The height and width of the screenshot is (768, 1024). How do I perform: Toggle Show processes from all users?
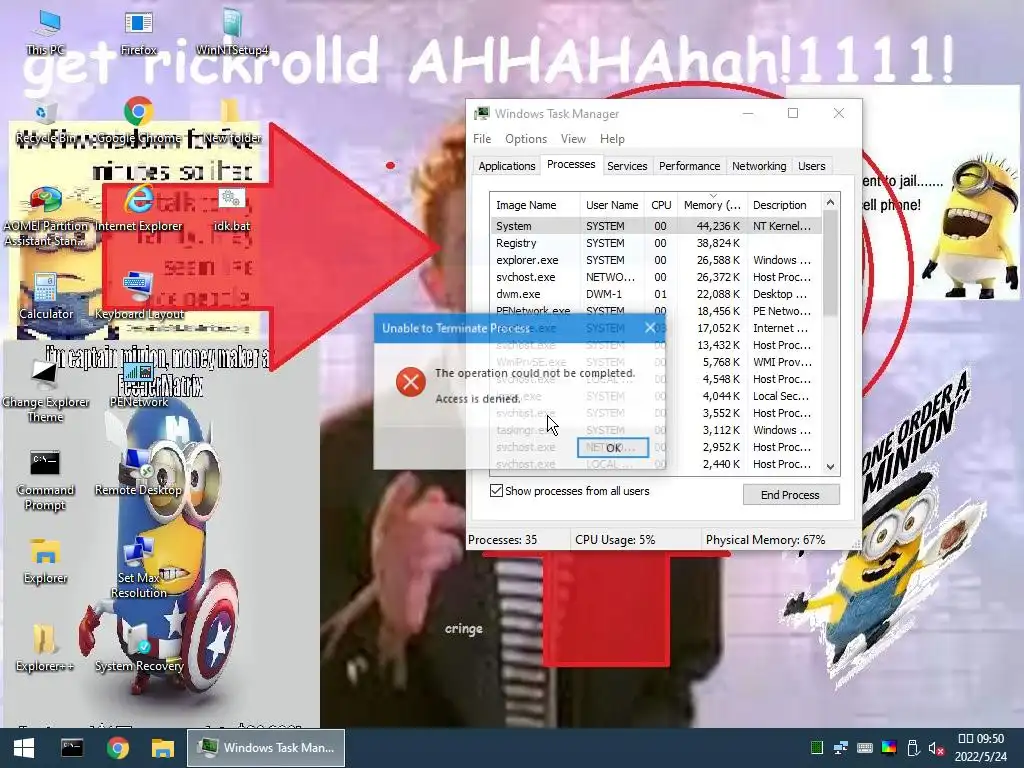tap(496, 490)
